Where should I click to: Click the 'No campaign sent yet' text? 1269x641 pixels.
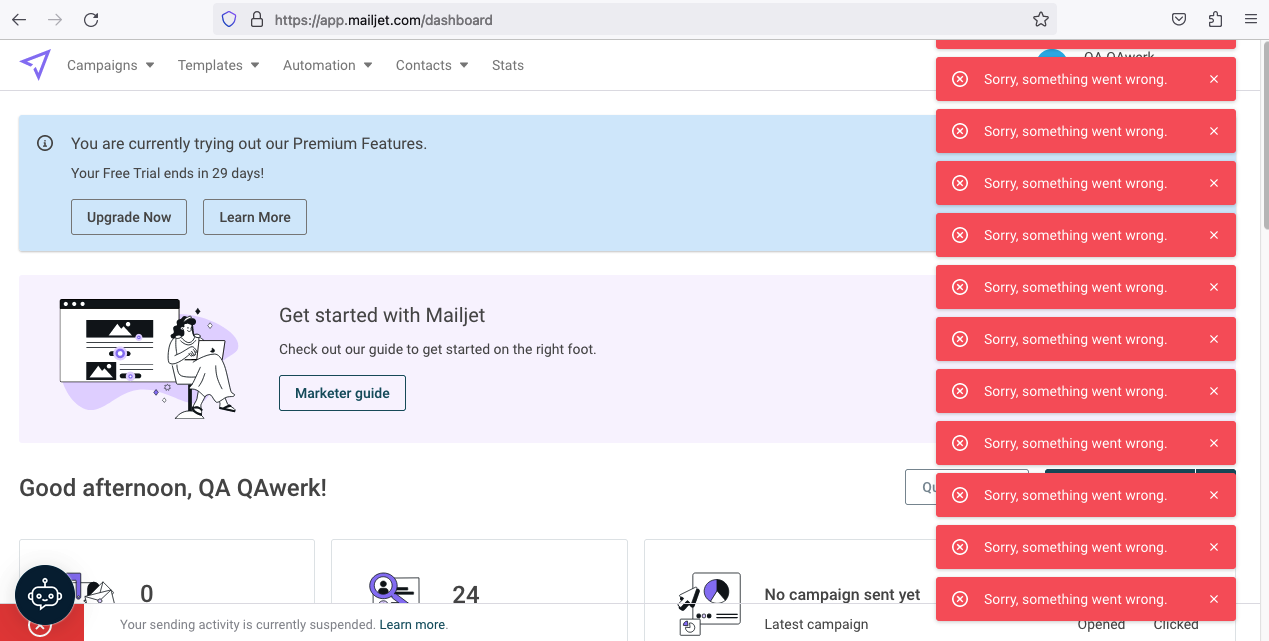842,595
